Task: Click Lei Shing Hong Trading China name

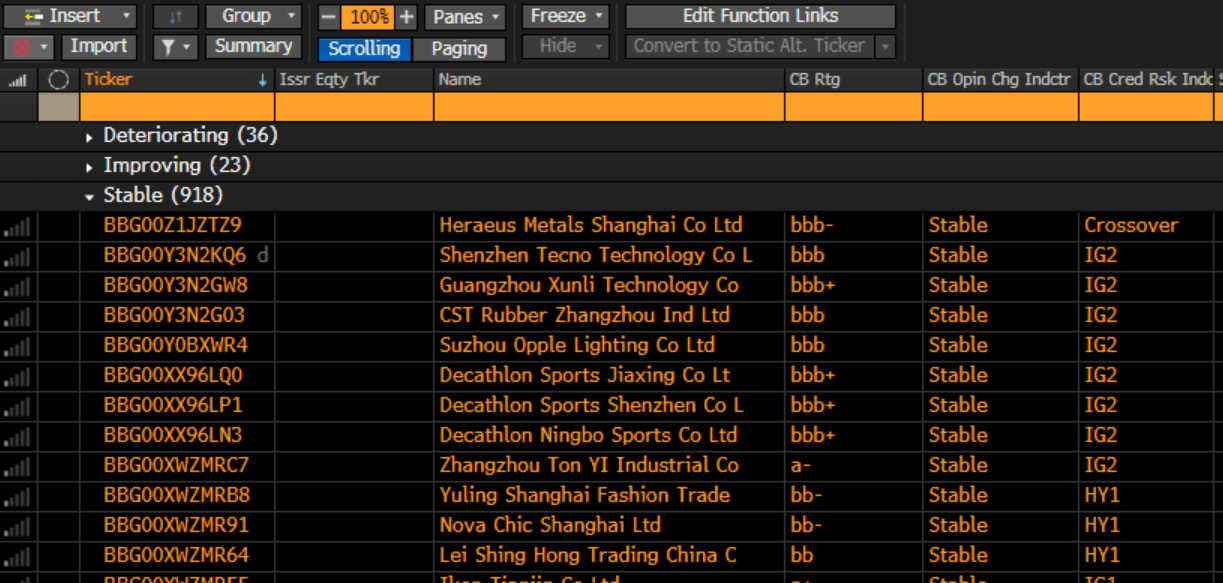Action: point(588,555)
